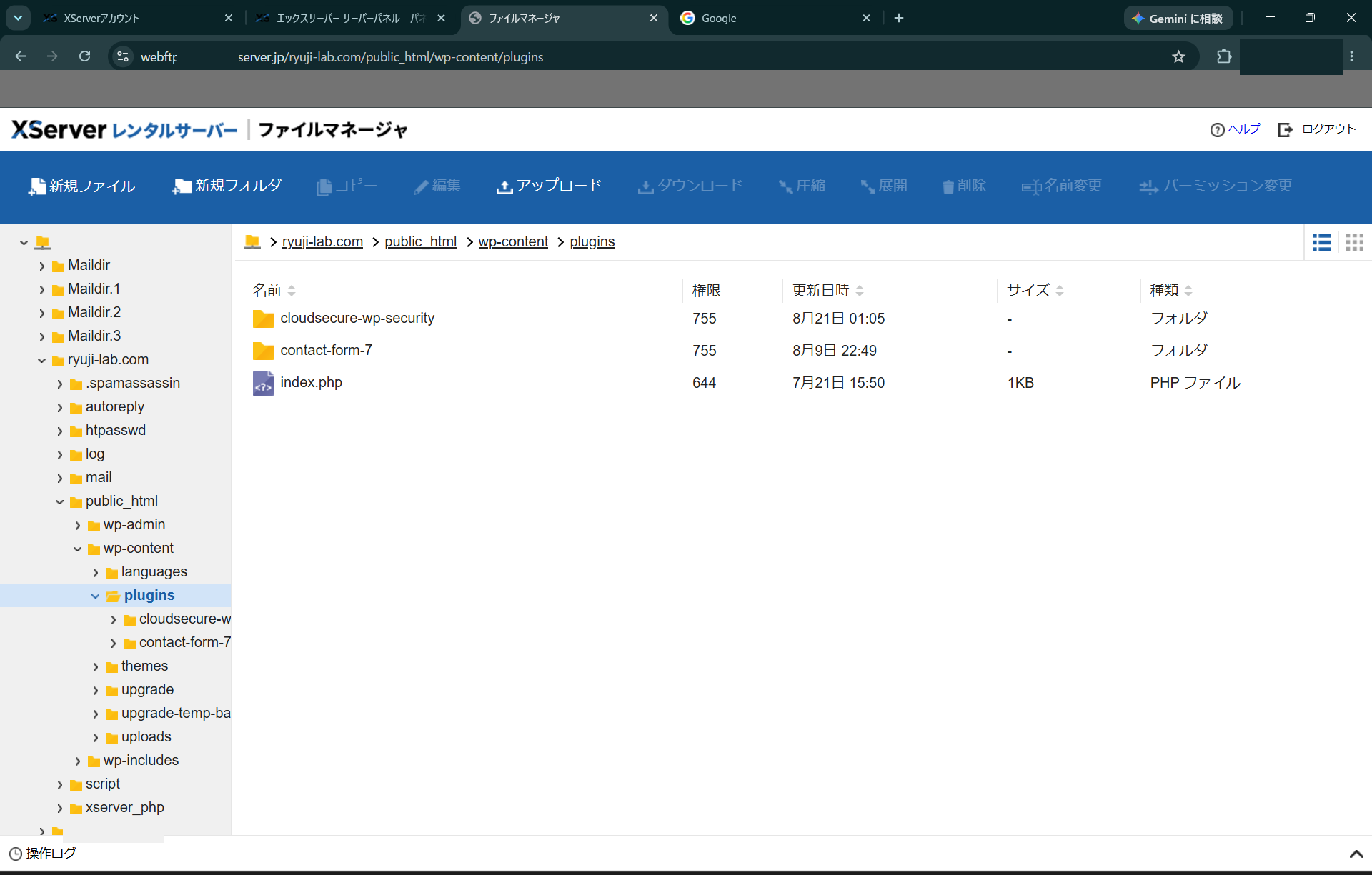Click the site information icon in address bar

click(x=123, y=56)
